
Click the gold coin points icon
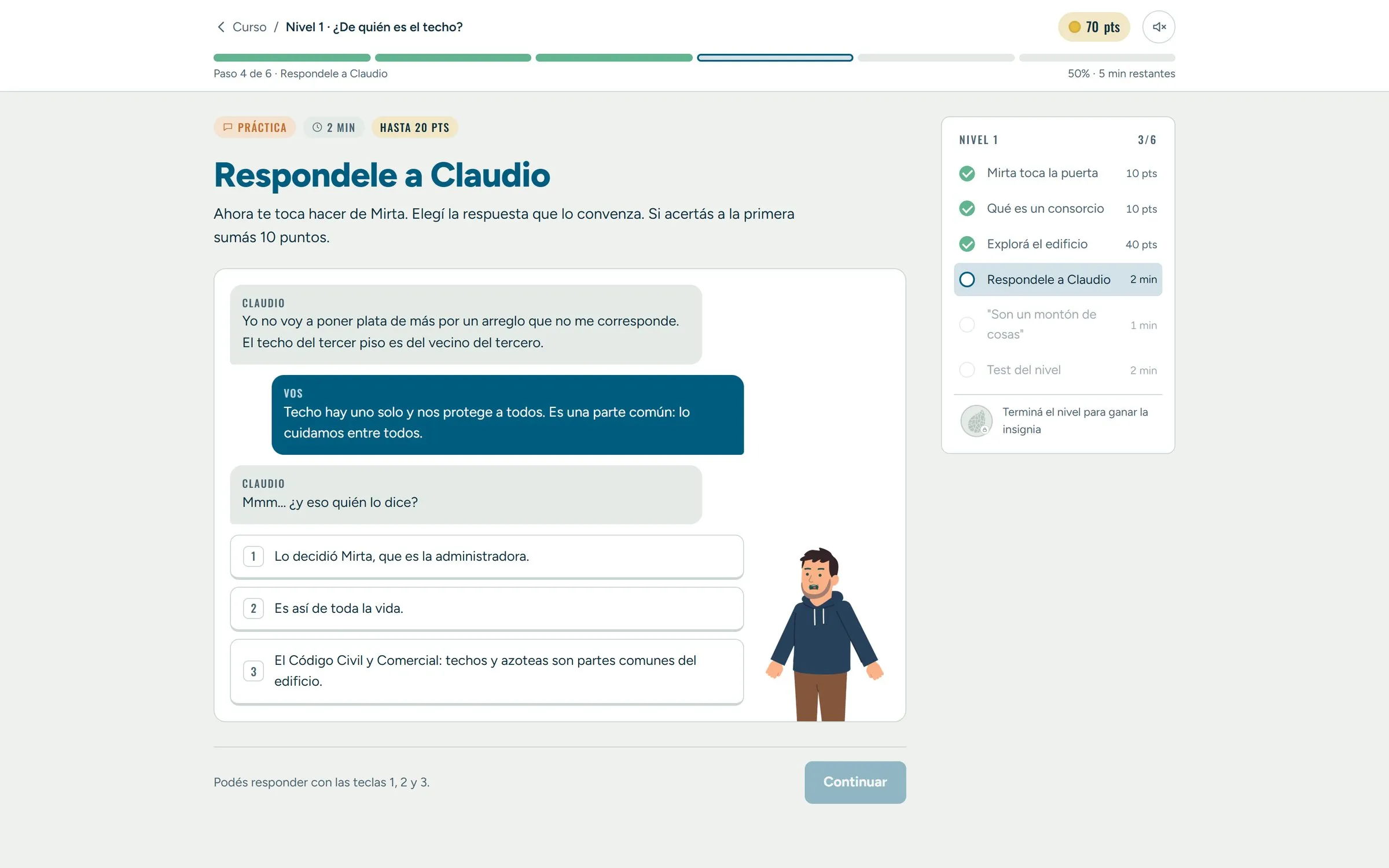[x=1074, y=27]
